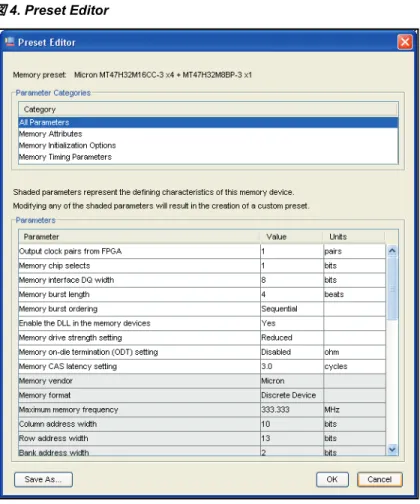Open the CAS latency value 3.0
This screenshot has width=420, height=504.
pos(292,366)
